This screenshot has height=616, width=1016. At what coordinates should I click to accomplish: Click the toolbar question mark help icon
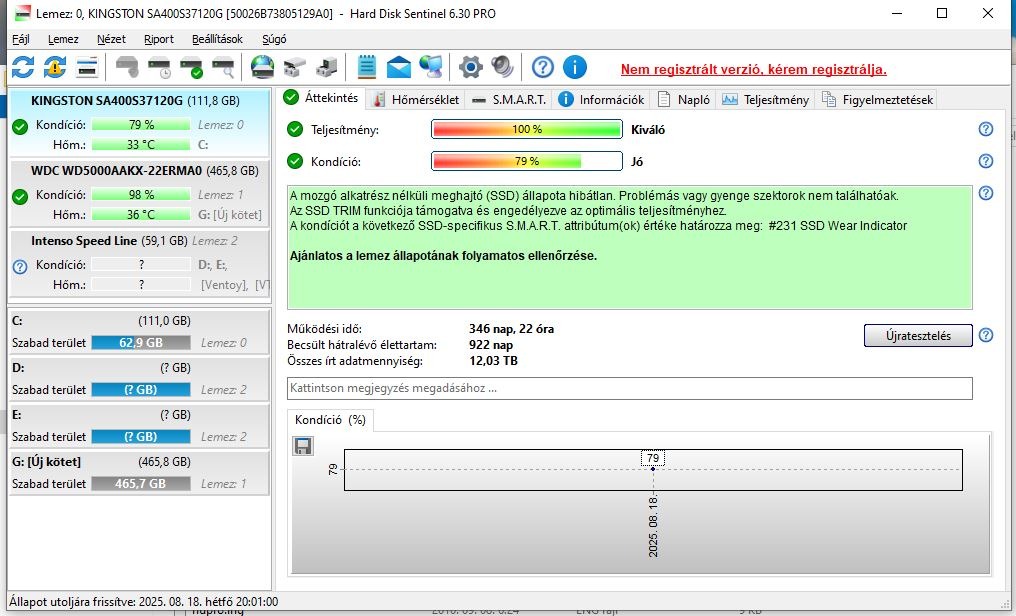(x=542, y=67)
